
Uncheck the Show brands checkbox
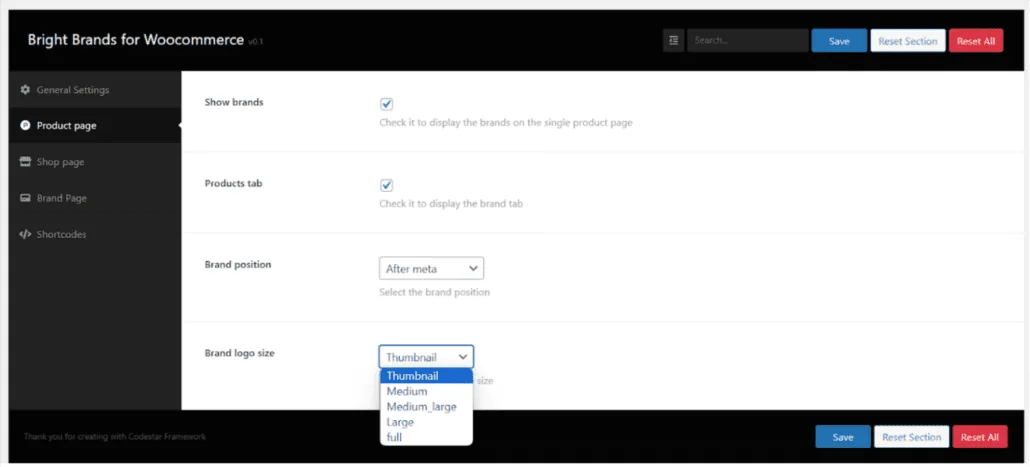[x=386, y=104]
